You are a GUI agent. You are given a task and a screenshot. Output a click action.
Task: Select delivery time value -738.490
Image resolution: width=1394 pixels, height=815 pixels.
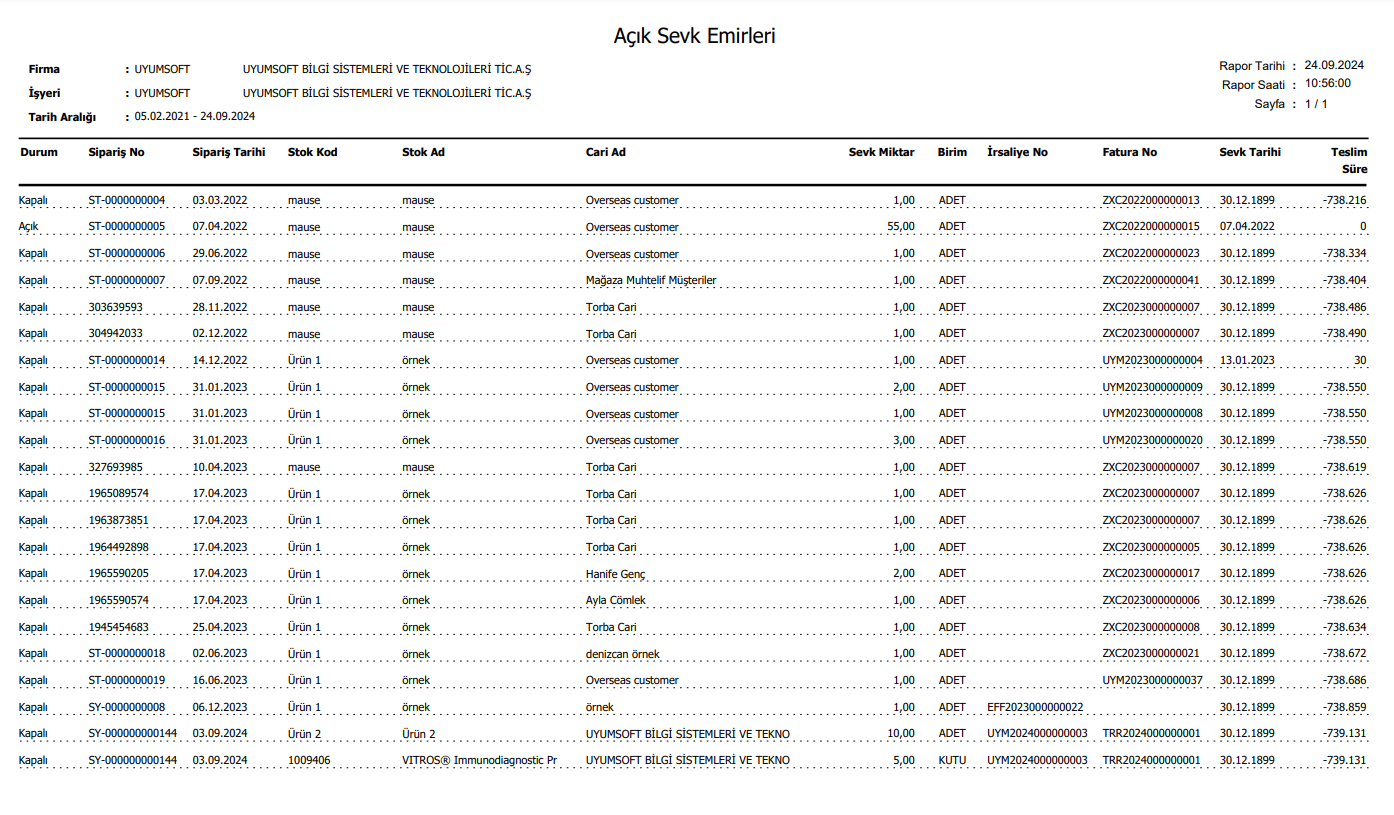coord(1344,334)
